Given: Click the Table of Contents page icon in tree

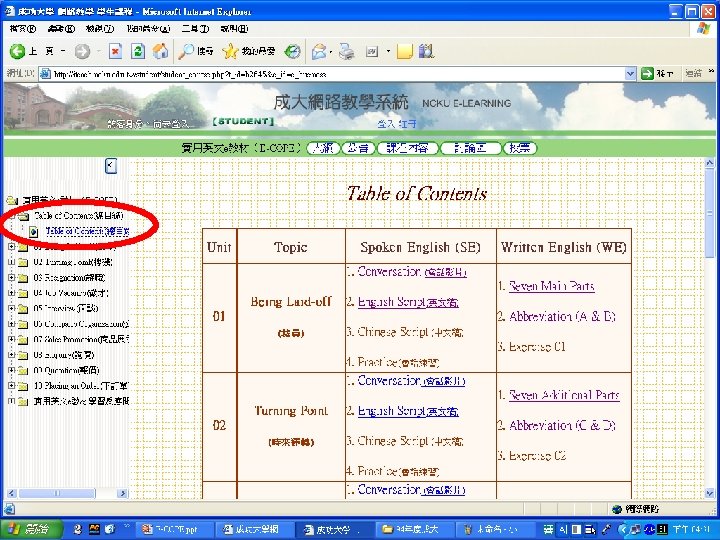Looking at the screenshot, I should 33,231.
